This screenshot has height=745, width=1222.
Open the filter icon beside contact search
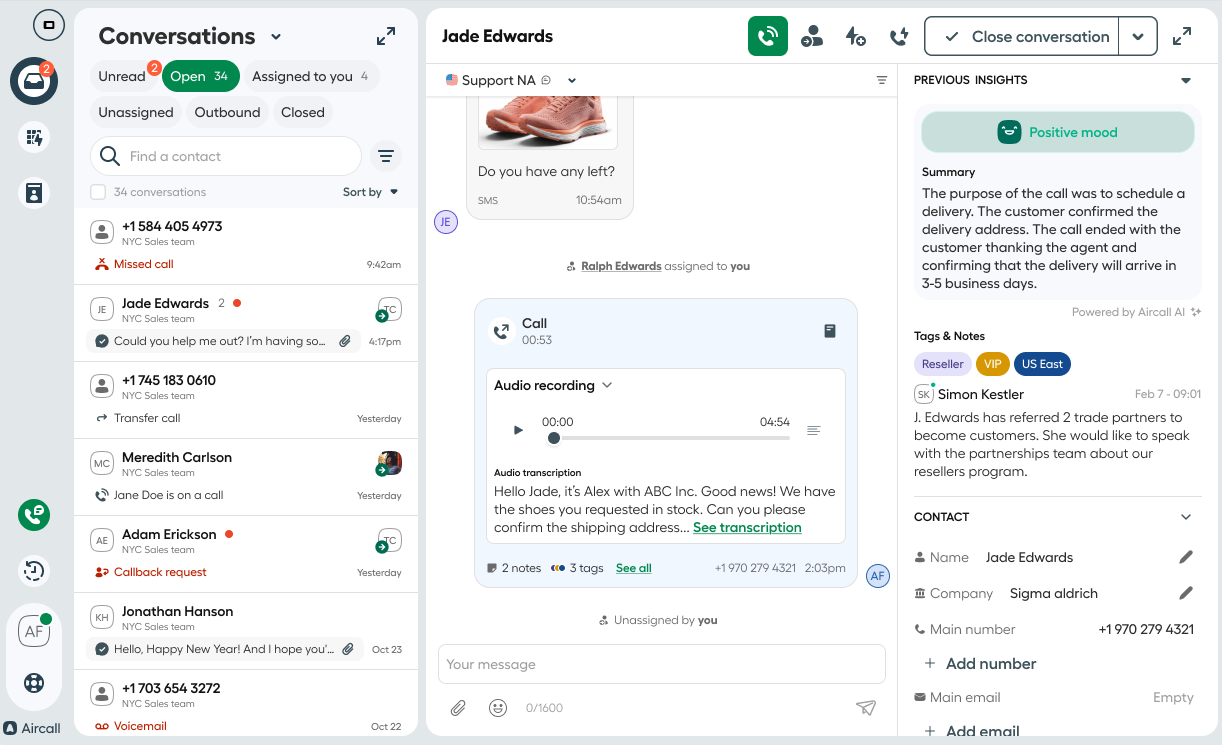click(x=385, y=156)
